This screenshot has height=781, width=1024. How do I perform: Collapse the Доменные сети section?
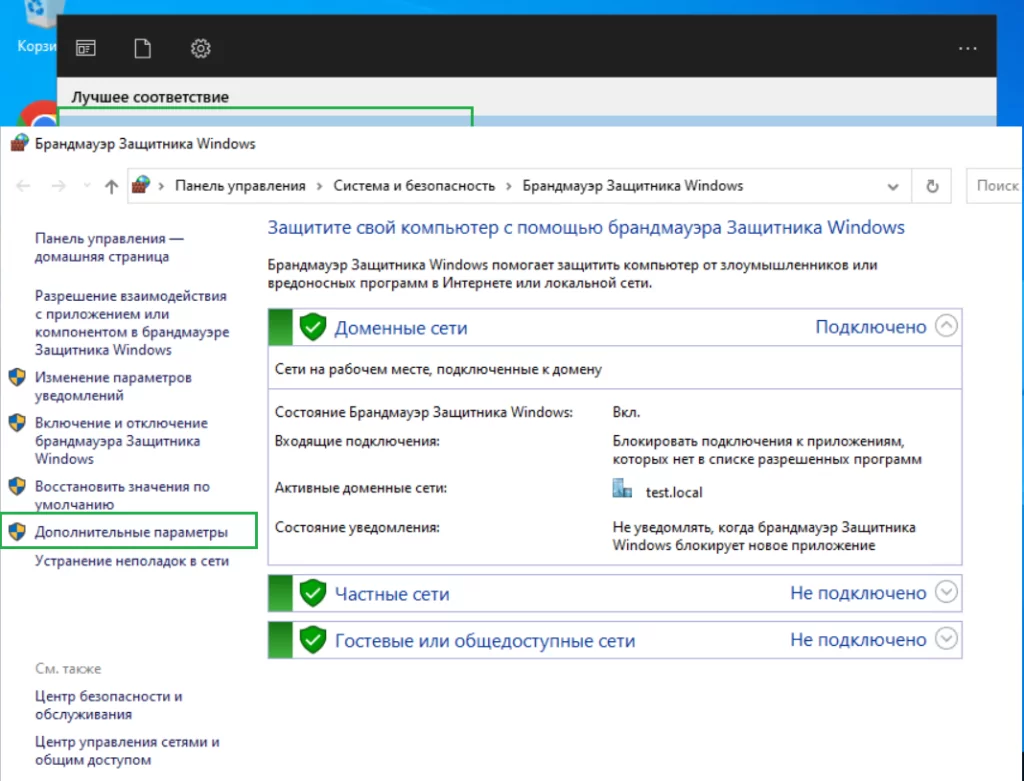[946, 325]
